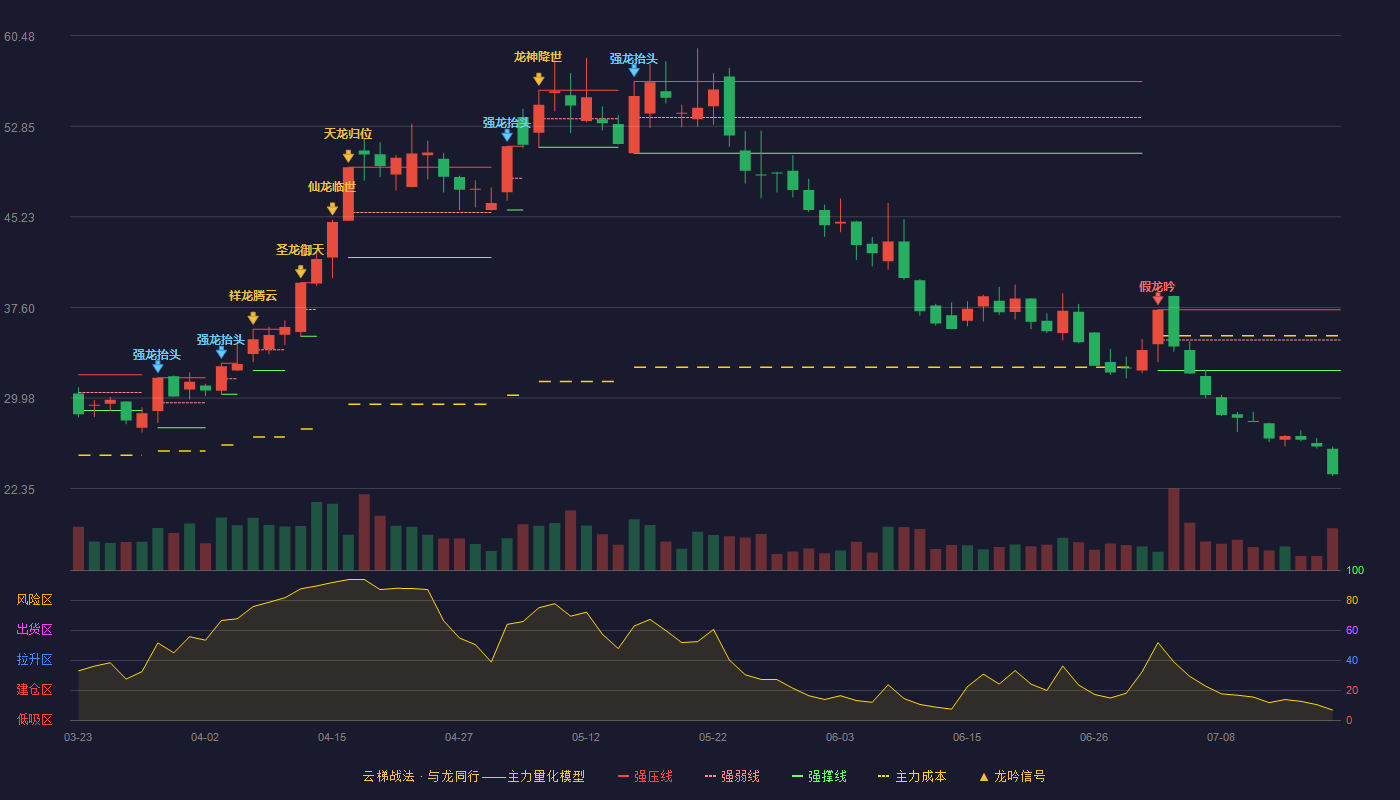Click the 37.60 price axis label
The image size is (1400, 800).
pyautogui.click(x=19, y=309)
